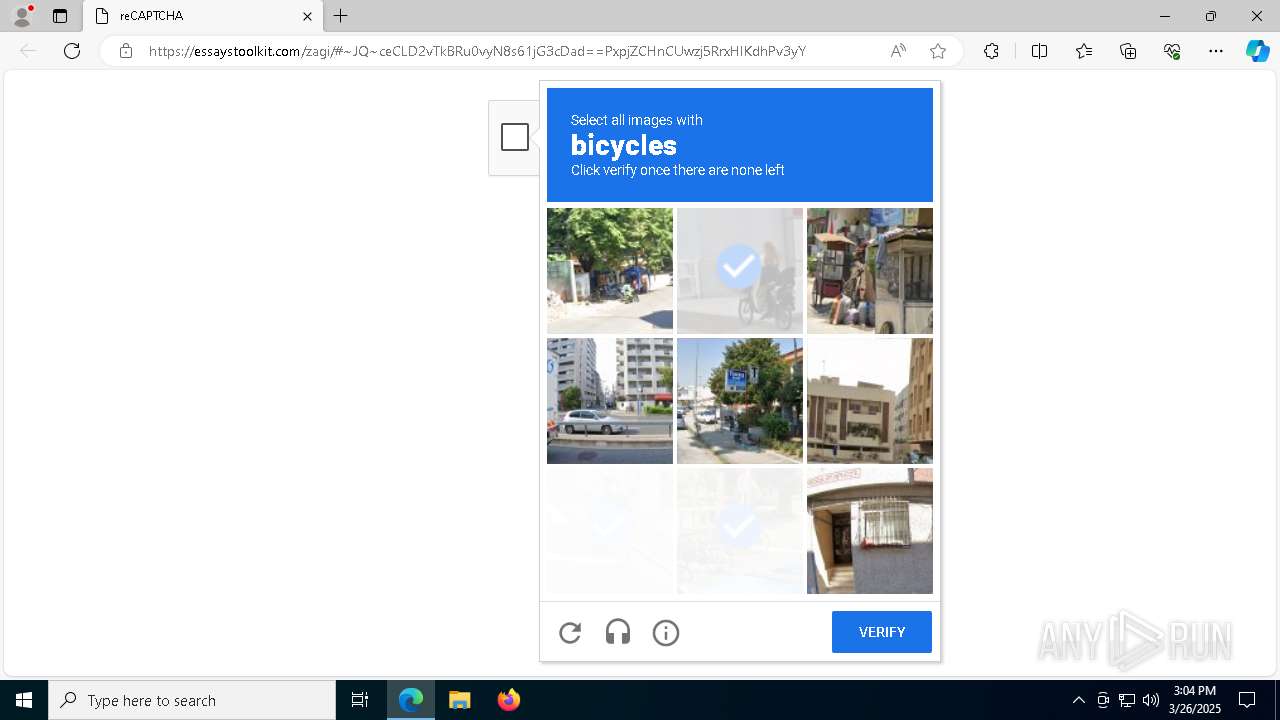Click the VERIFY button
This screenshot has width=1280, height=720.
(882, 632)
